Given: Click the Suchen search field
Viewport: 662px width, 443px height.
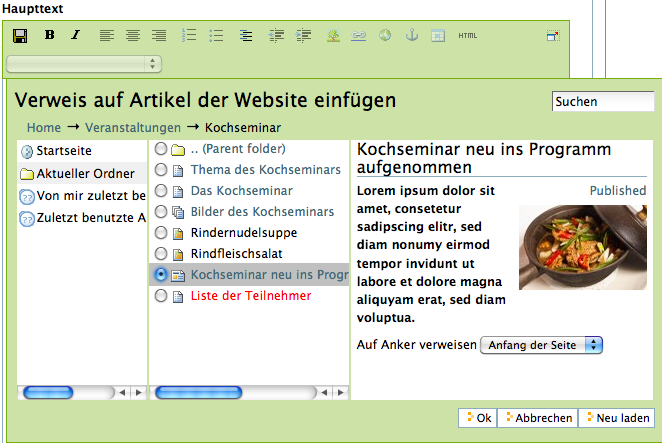Looking at the screenshot, I should [x=603, y=101].
